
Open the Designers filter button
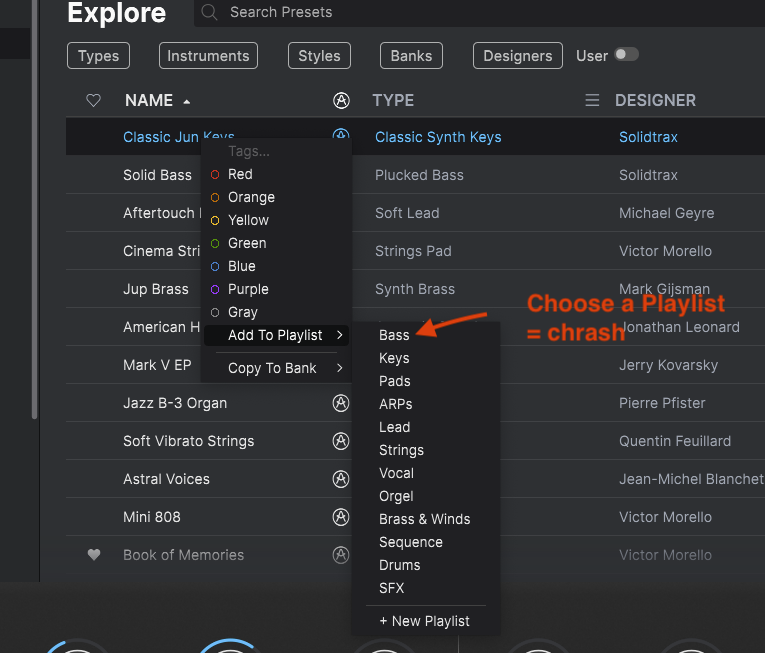point(517,56)
